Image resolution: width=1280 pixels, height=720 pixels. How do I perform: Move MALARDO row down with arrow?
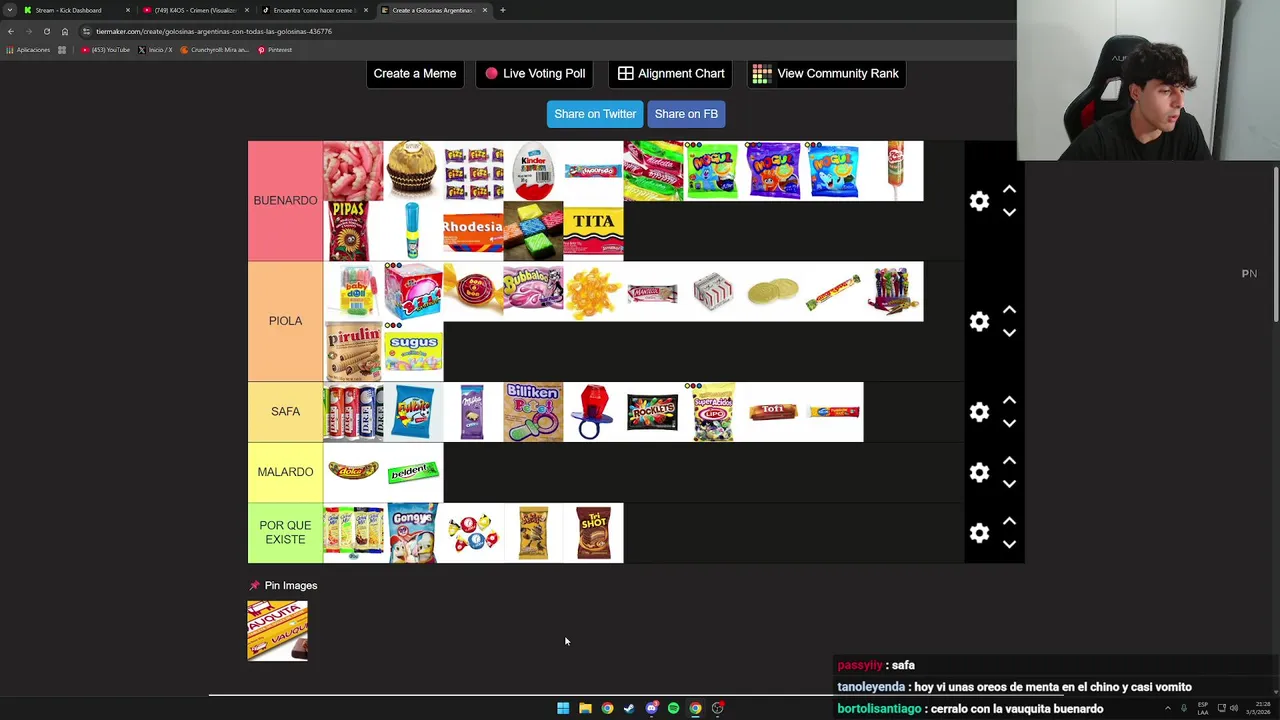point(1009,484)
